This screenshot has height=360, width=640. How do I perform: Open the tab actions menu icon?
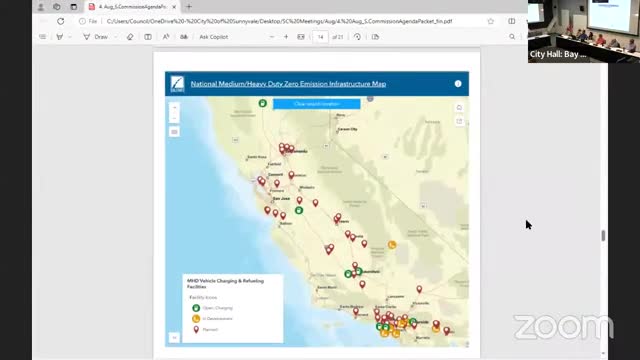pos(73,7)
